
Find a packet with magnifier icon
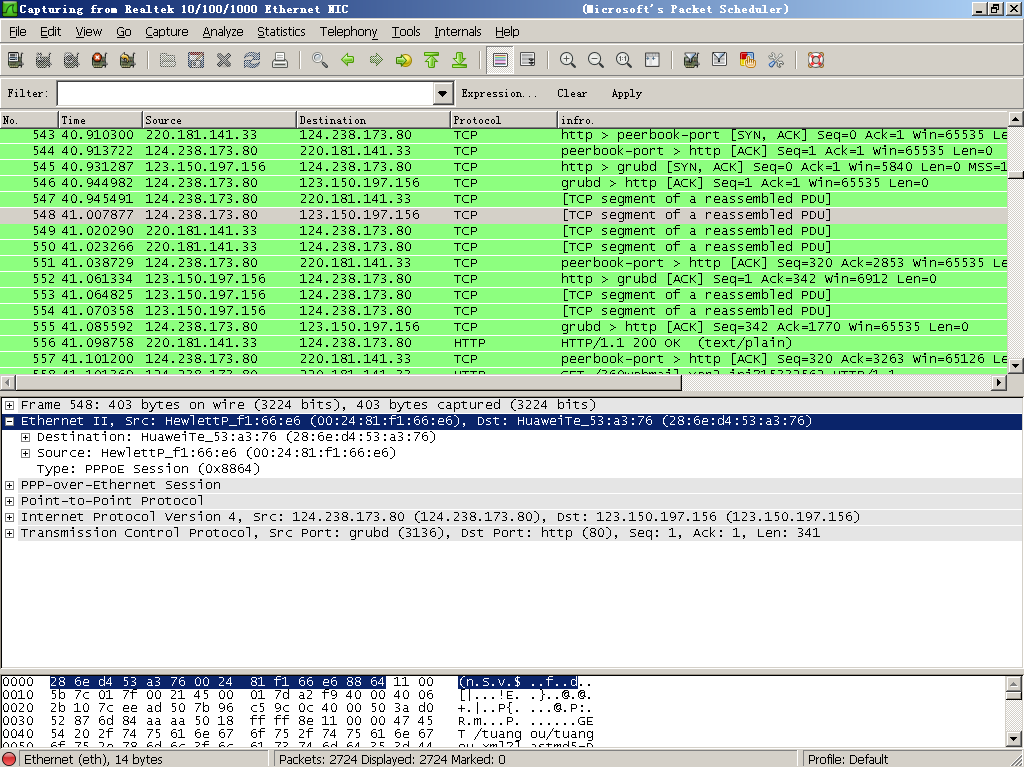320,61
